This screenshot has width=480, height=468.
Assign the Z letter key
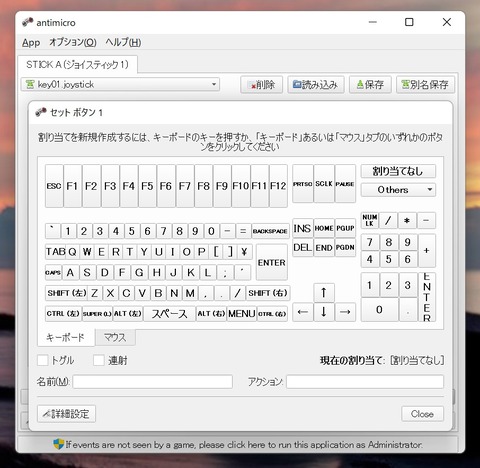pyautogui.click(x=95, y=293)
